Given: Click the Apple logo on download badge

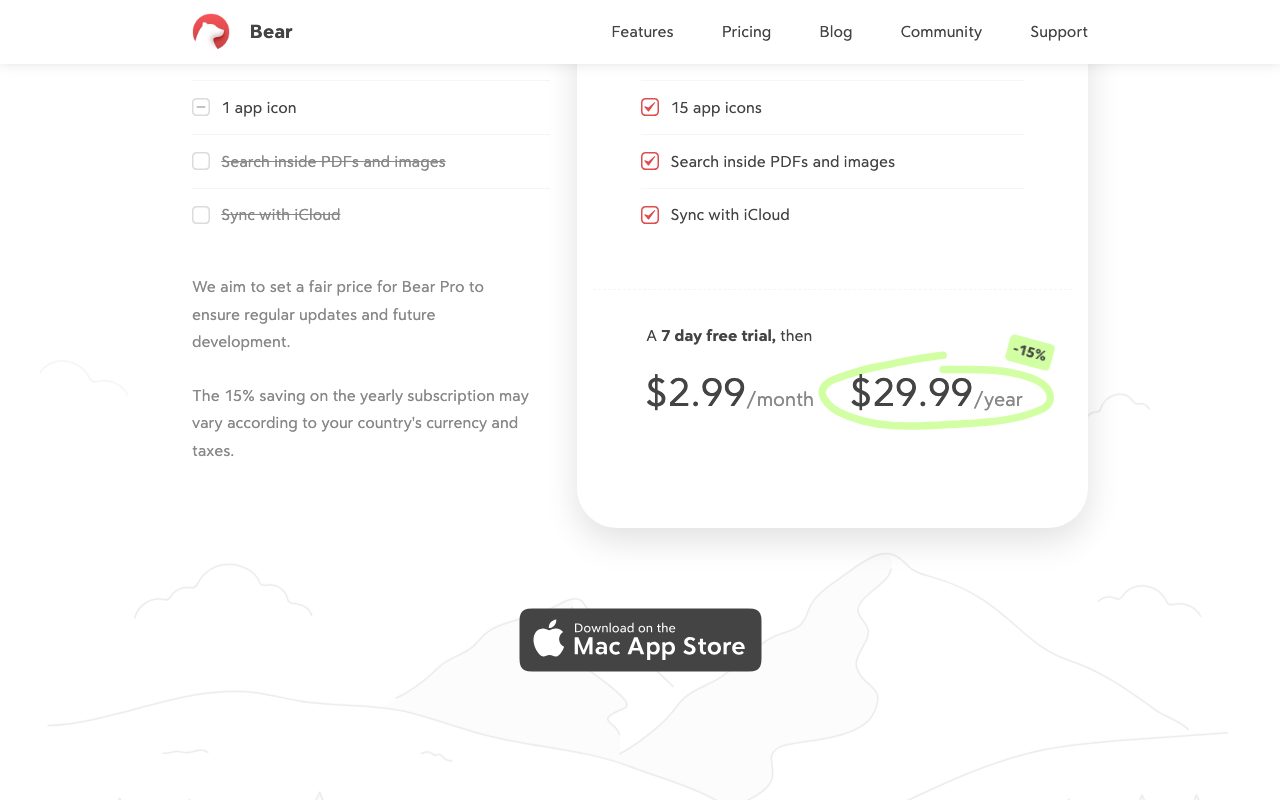Looking at the screenshot, I should (548, 638).
